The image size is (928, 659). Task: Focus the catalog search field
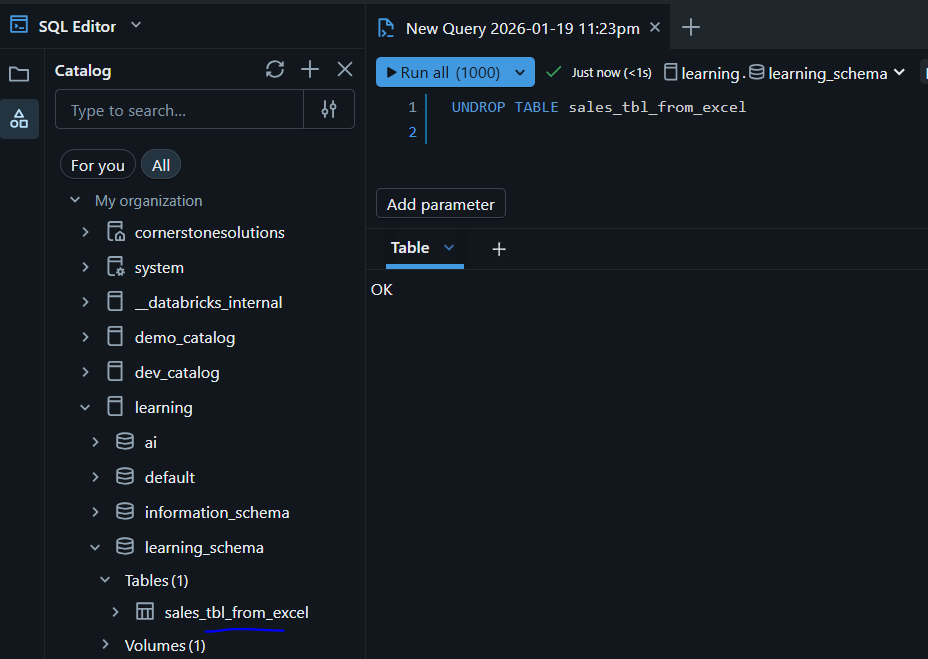click(x=180, y=110)
